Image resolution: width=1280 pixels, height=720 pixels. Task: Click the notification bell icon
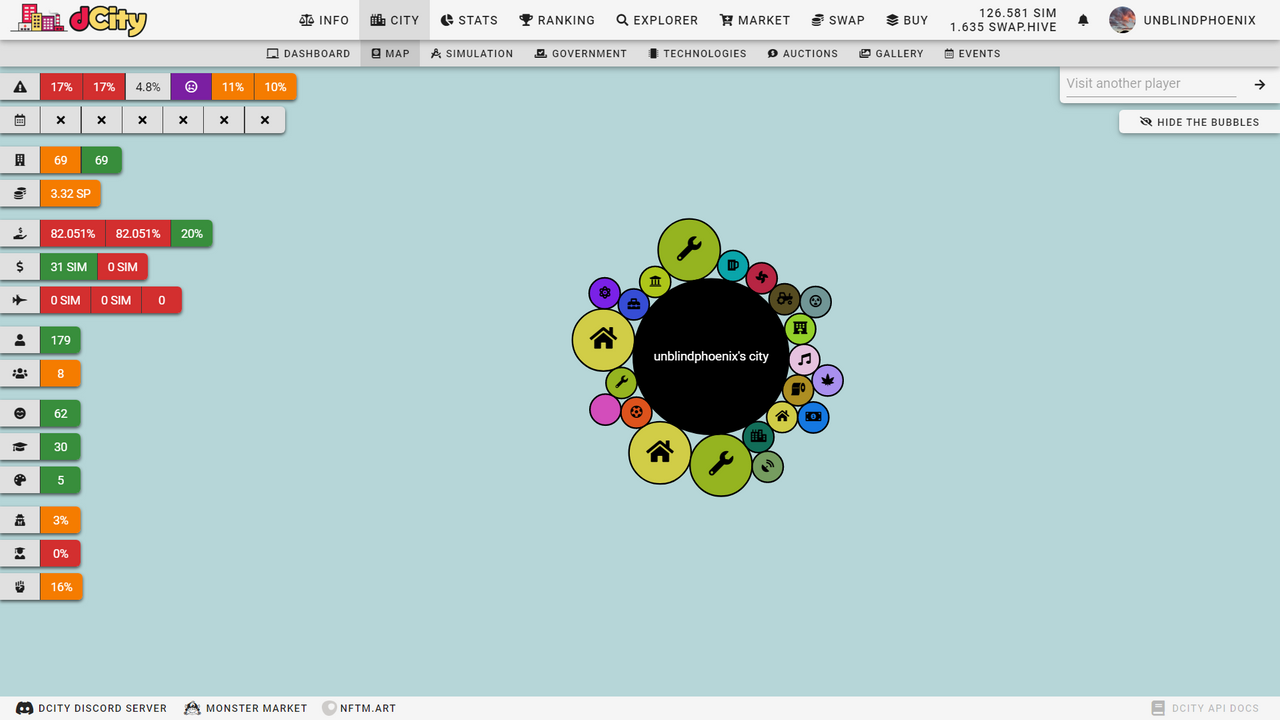click(1083, 20)
